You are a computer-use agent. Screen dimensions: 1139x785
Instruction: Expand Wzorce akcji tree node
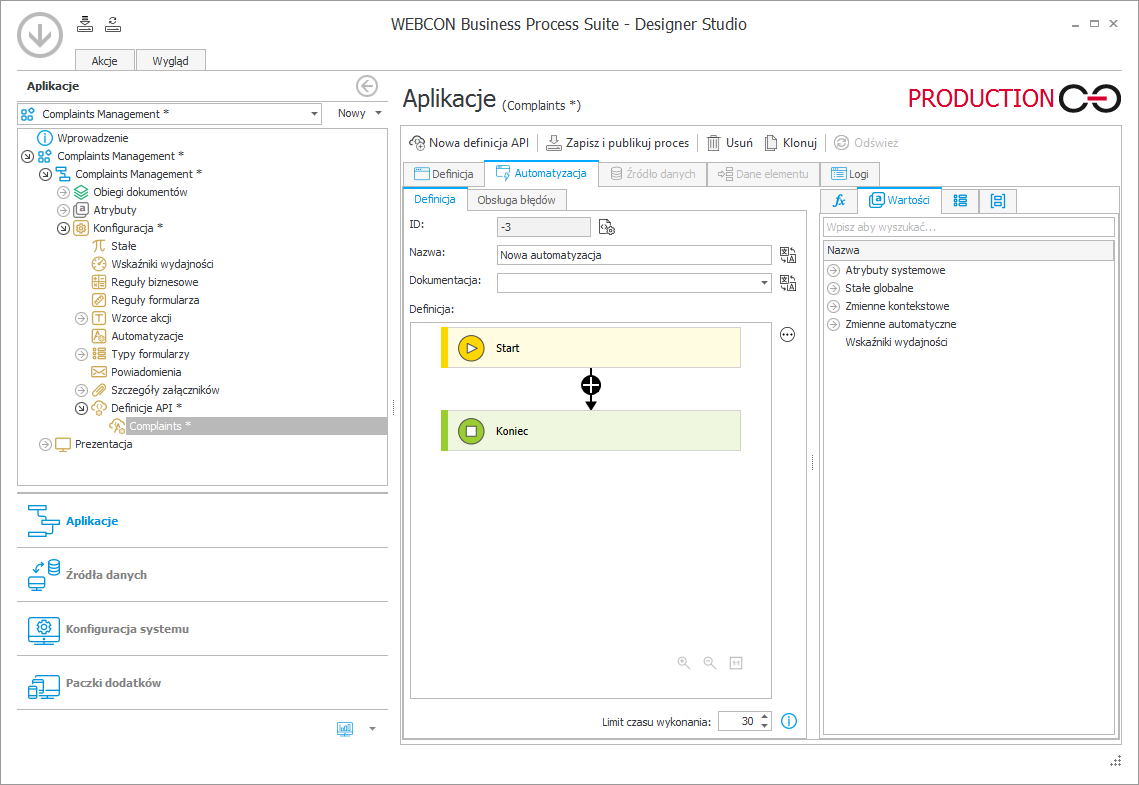click(81, 318)
